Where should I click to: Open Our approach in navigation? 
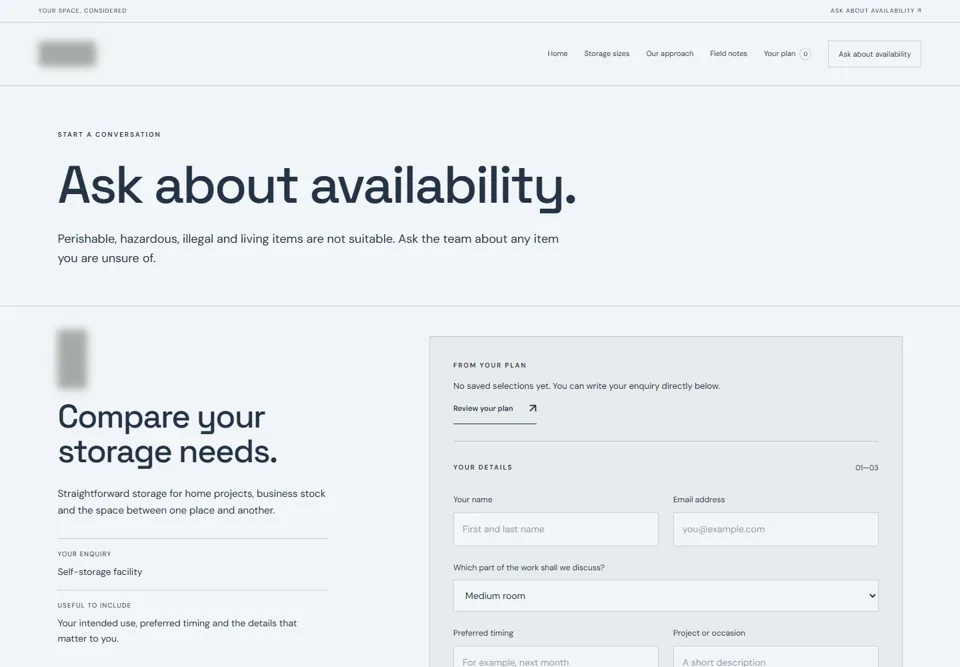tap(670, 54)
